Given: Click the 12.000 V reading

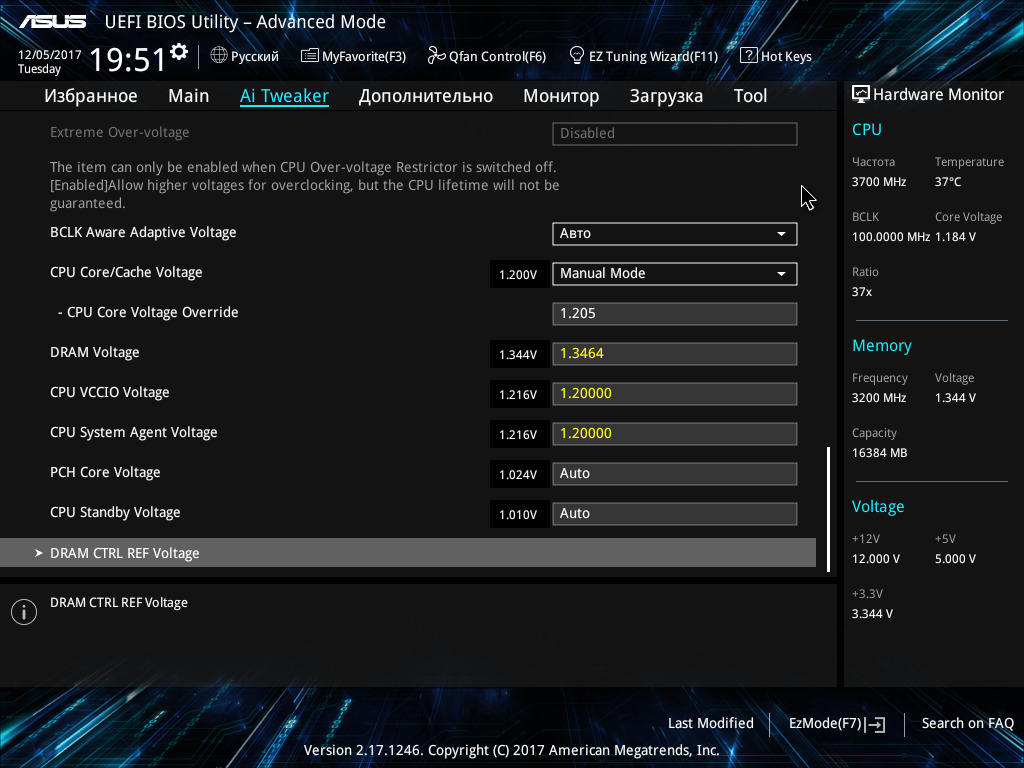Looking at the screenshot, I should [876, 559].
